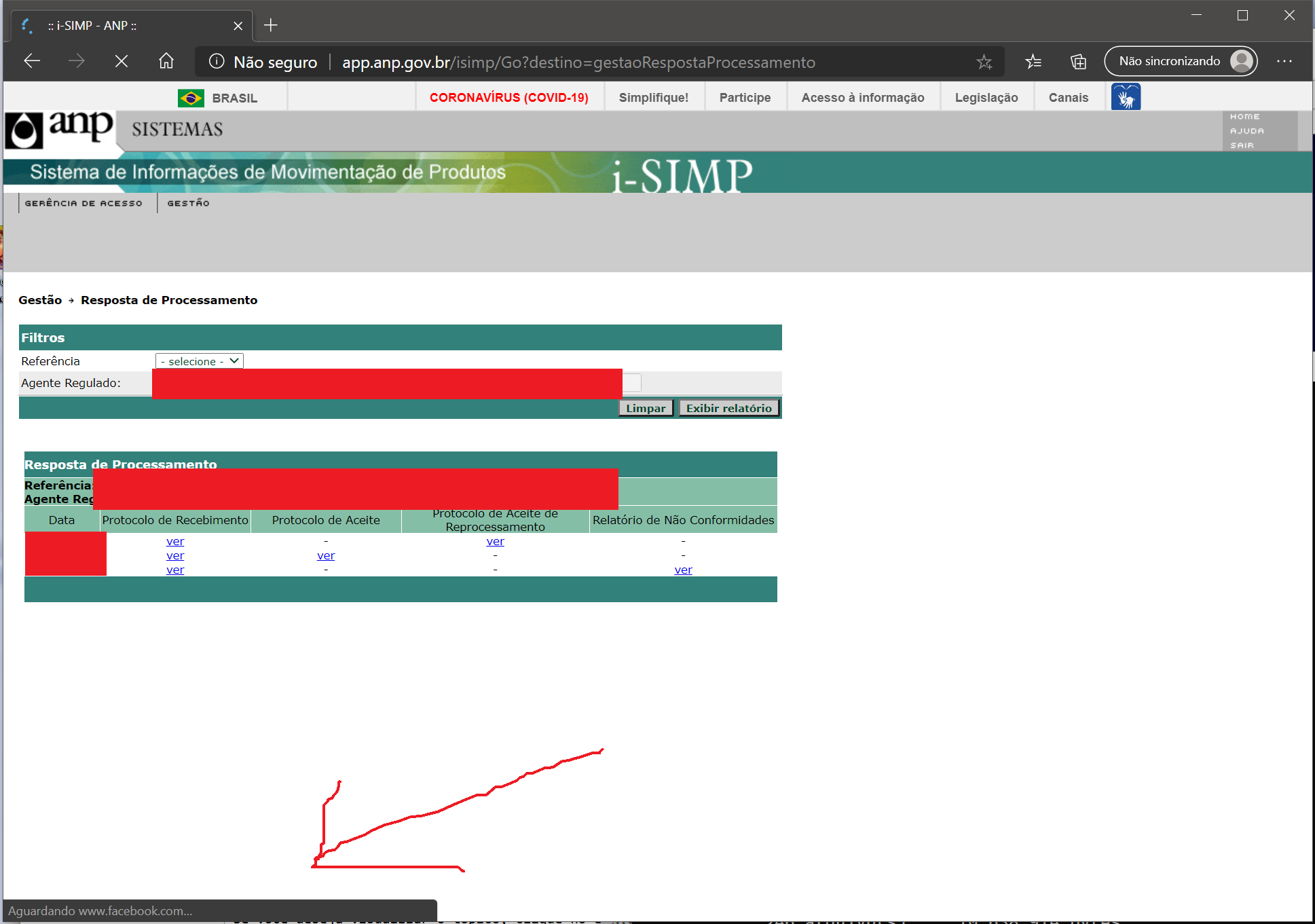Screen dimensions: 1315x924
Task: Click the VLibras accessibility hands icon
Action: (x=1126, y=97)
